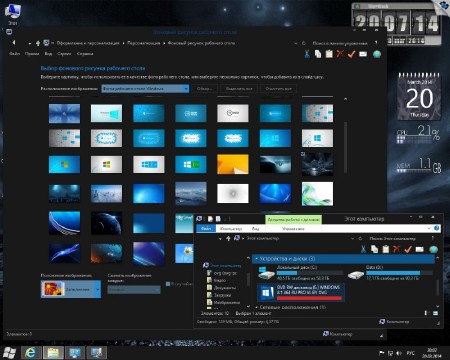Toggle checkbox on the dark mountain wallpaper thumbnail

tap(303, 154)
